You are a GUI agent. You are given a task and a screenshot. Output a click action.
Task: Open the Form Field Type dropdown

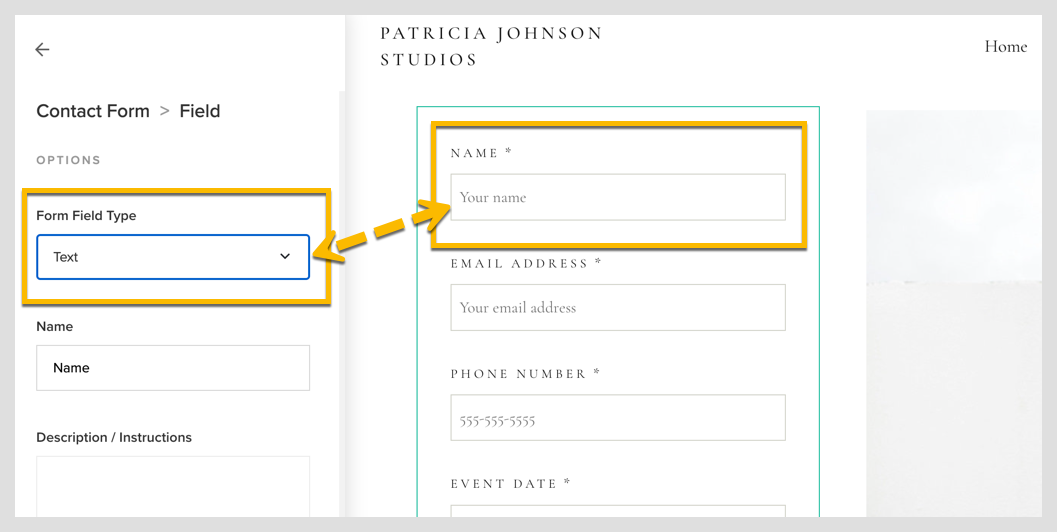click(173, 257)
